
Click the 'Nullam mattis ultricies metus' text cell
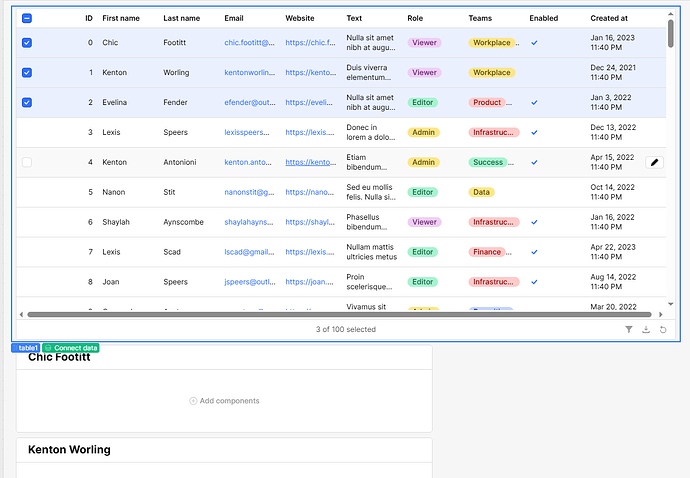371,252
